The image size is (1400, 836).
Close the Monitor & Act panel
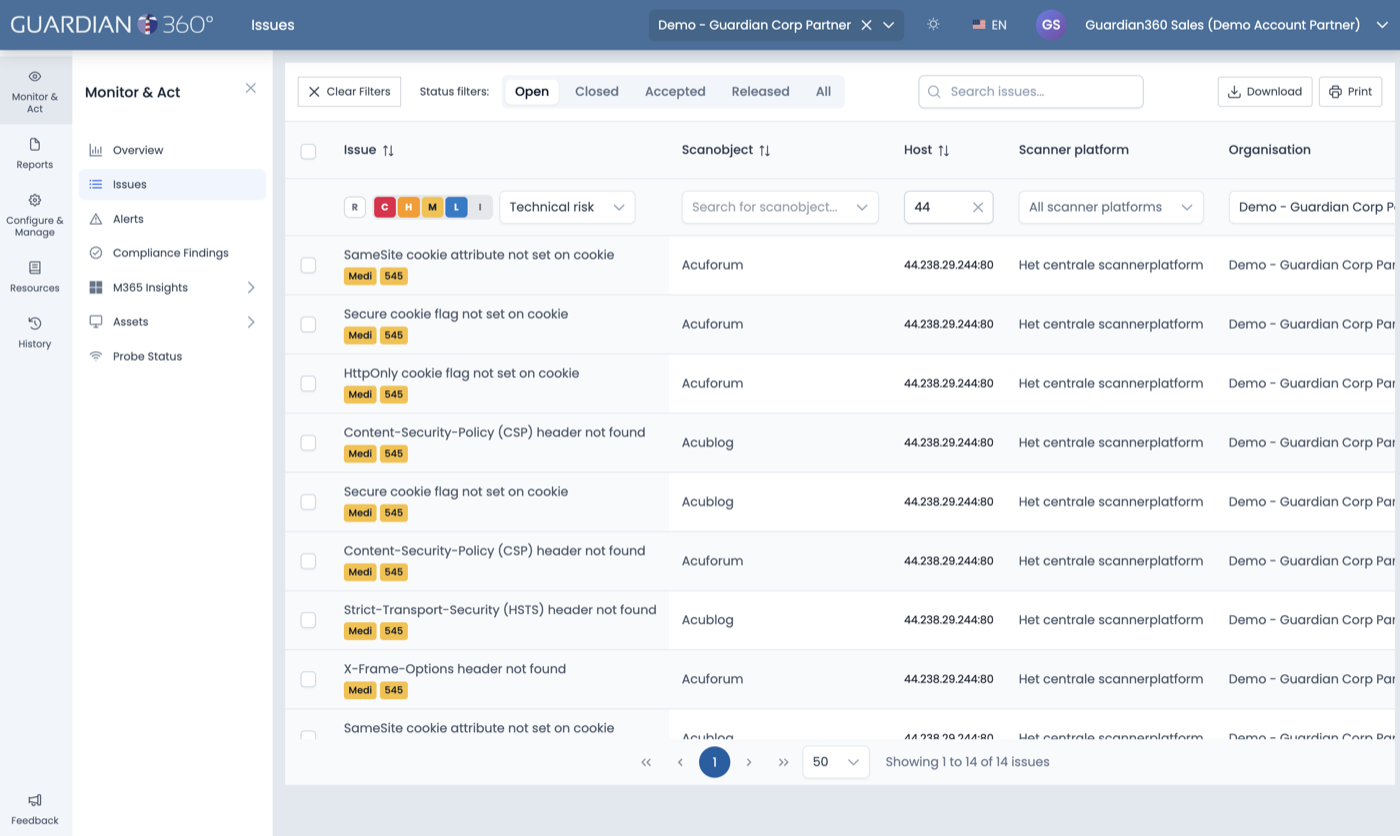point(251,88)
